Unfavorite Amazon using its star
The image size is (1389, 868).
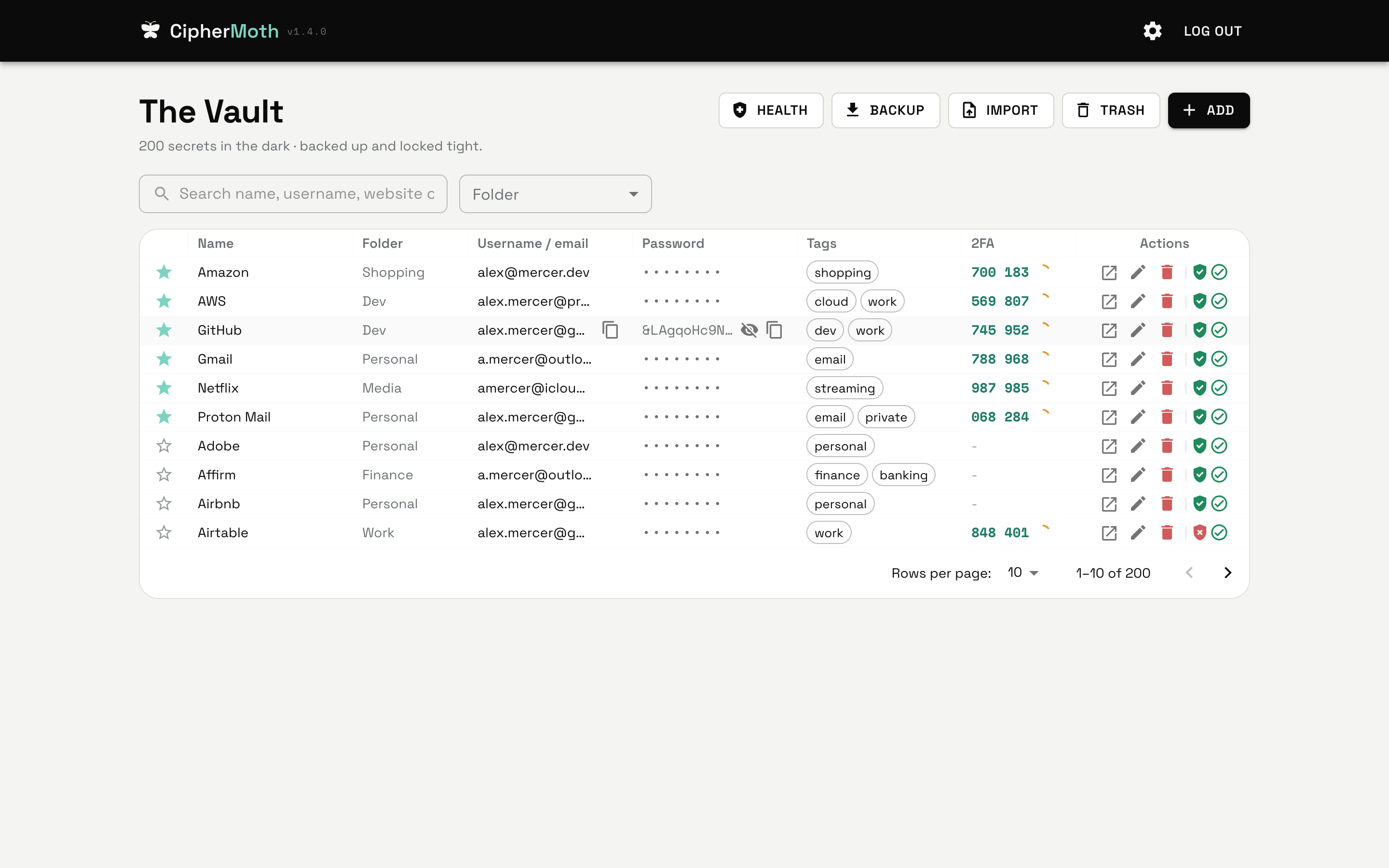[164, 272]
